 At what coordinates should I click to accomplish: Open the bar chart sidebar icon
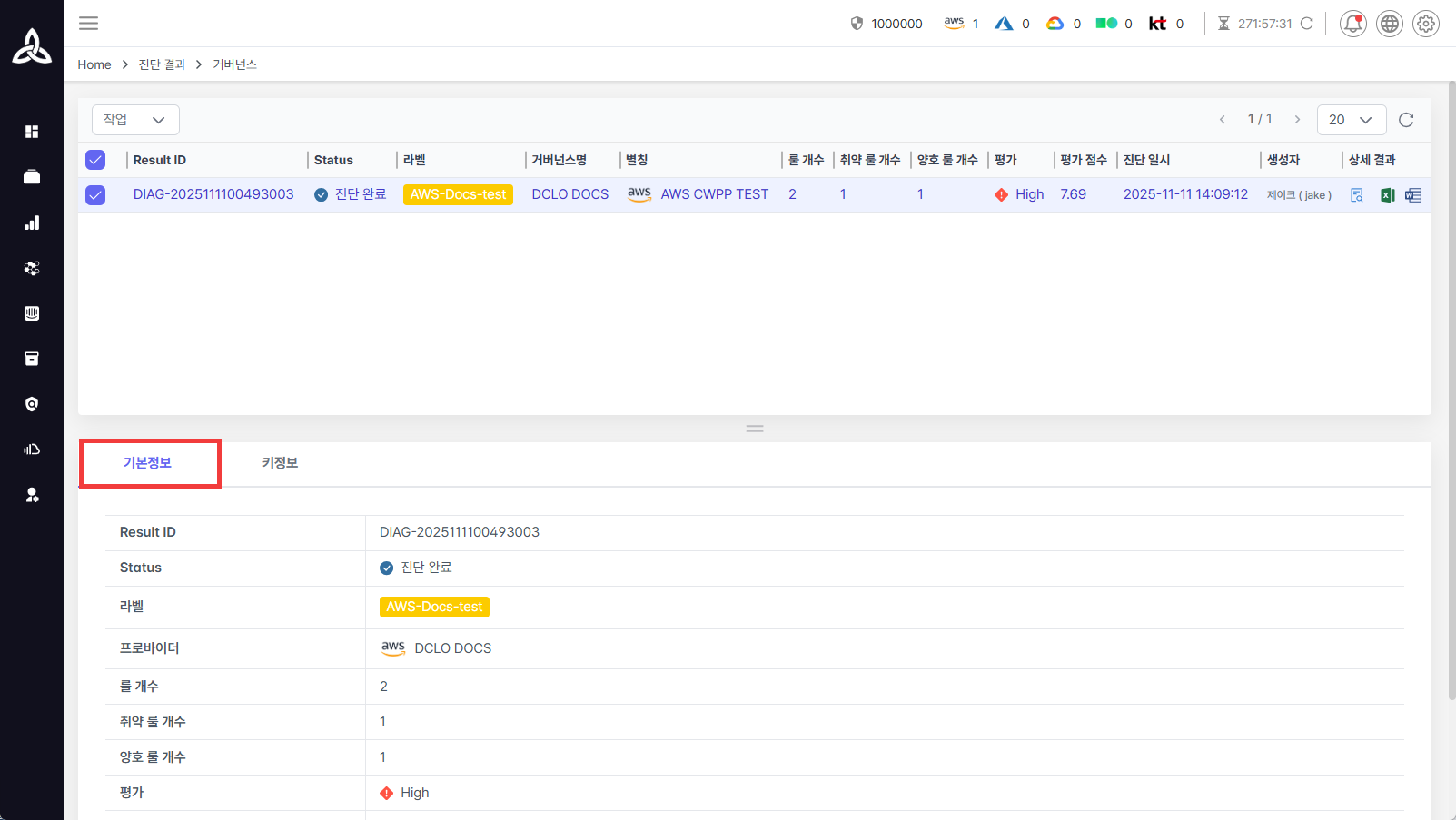(x=32, y=222)
